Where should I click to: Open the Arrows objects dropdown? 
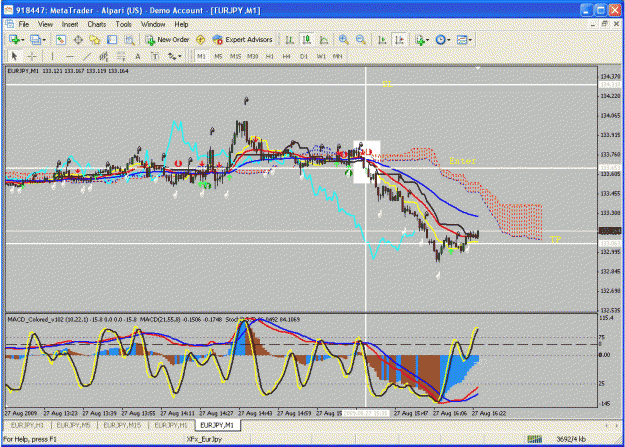pos(174,56)
